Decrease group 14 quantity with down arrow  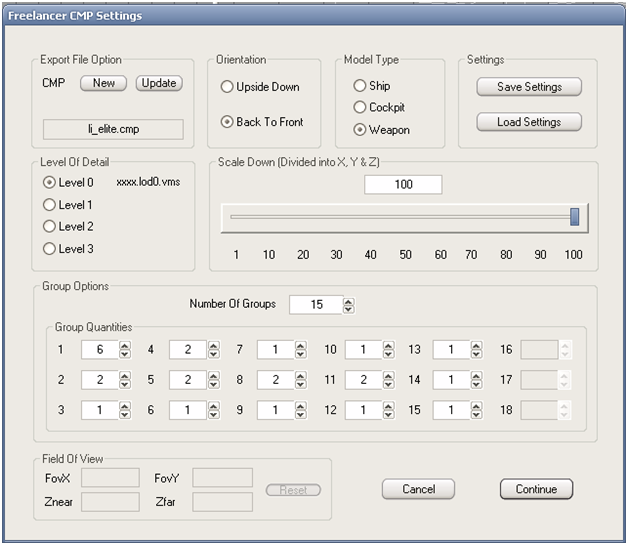coord(477,384)
